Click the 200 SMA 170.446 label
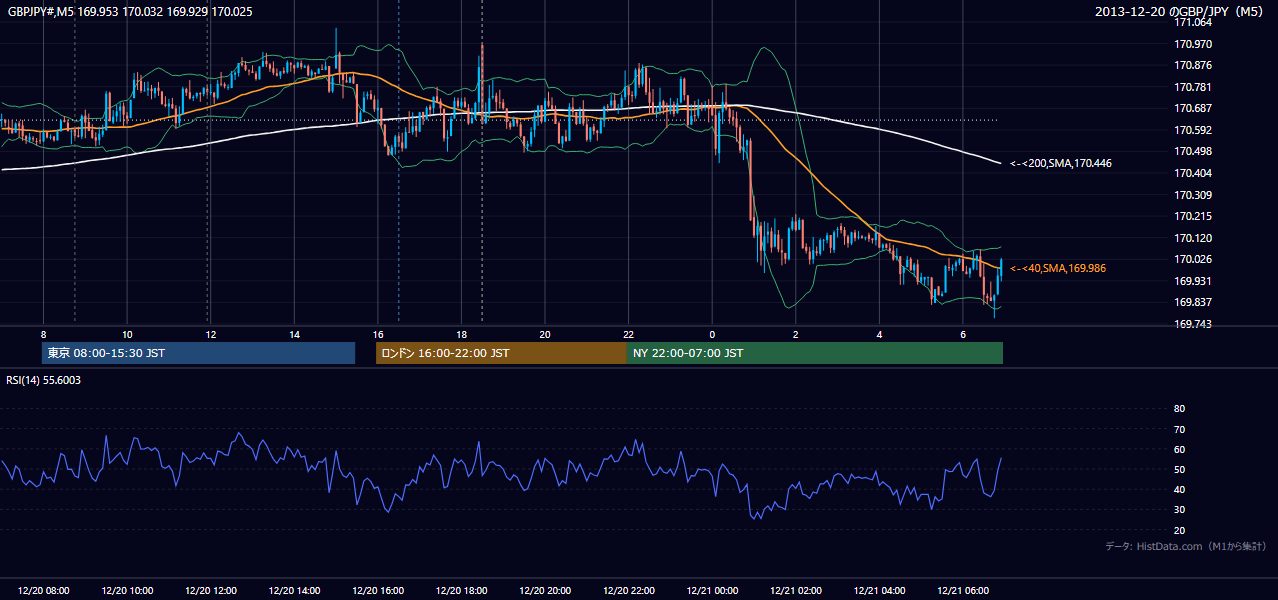The height and width of the screenshot is (600, 1278). 1060,163
